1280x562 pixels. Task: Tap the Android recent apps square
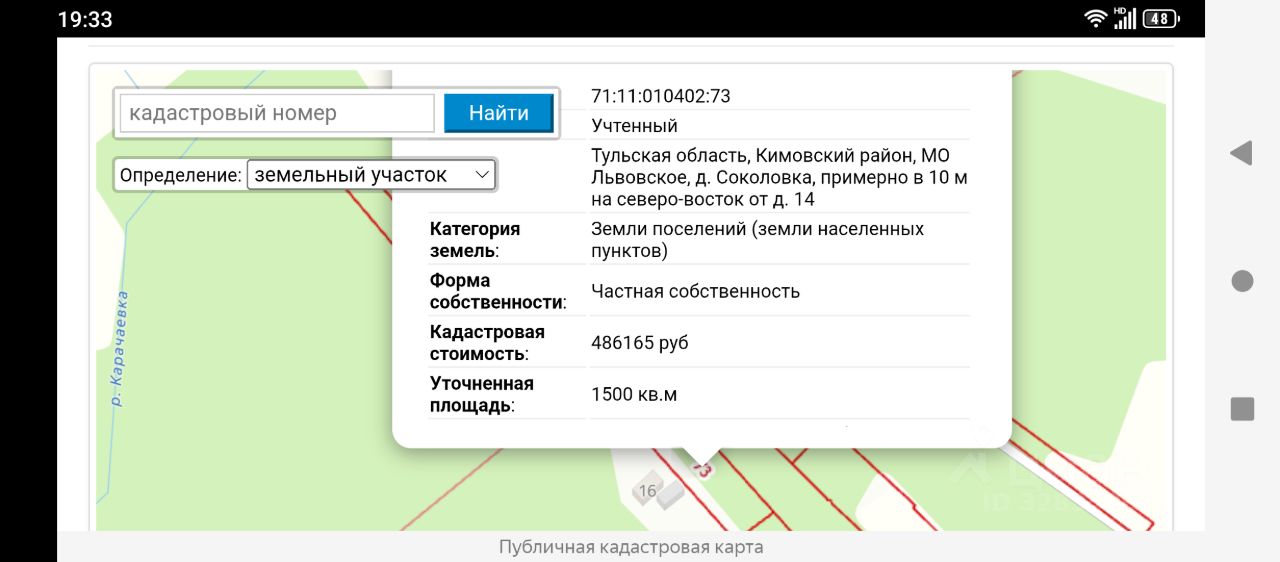pyautogui.click(x=1242, y=409)
